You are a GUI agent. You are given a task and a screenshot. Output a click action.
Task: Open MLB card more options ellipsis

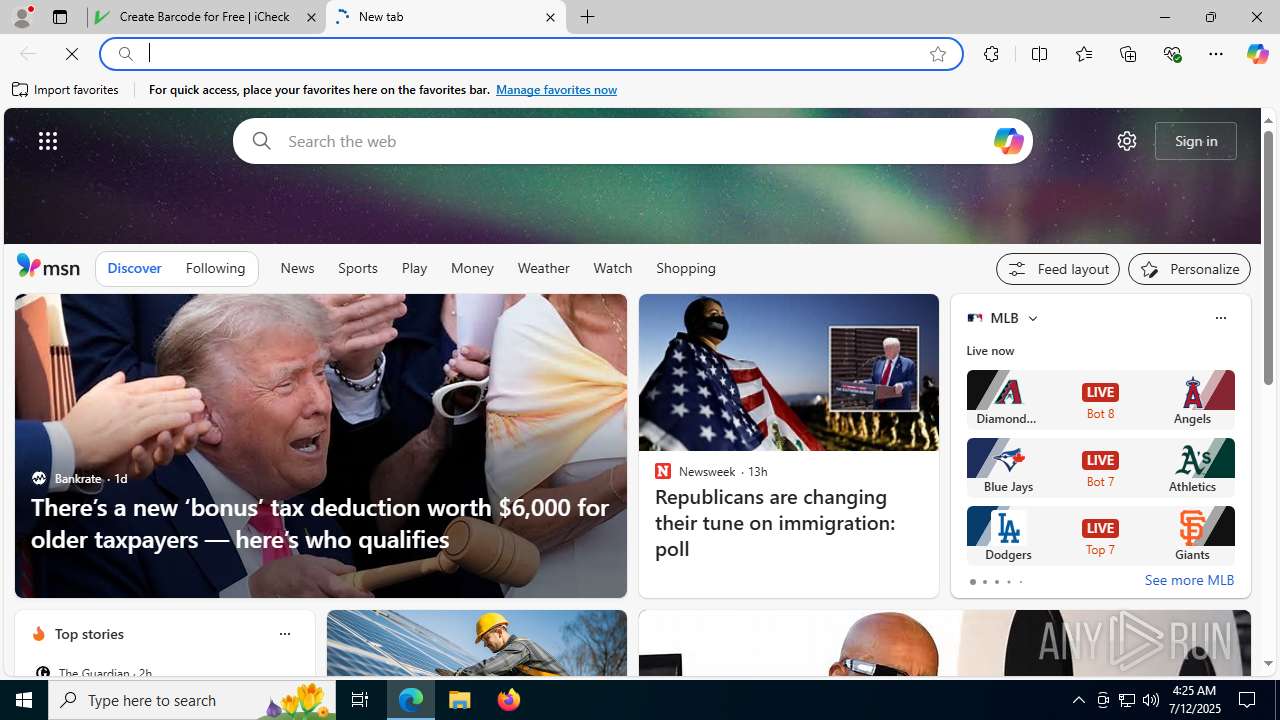pos(1220,318)
